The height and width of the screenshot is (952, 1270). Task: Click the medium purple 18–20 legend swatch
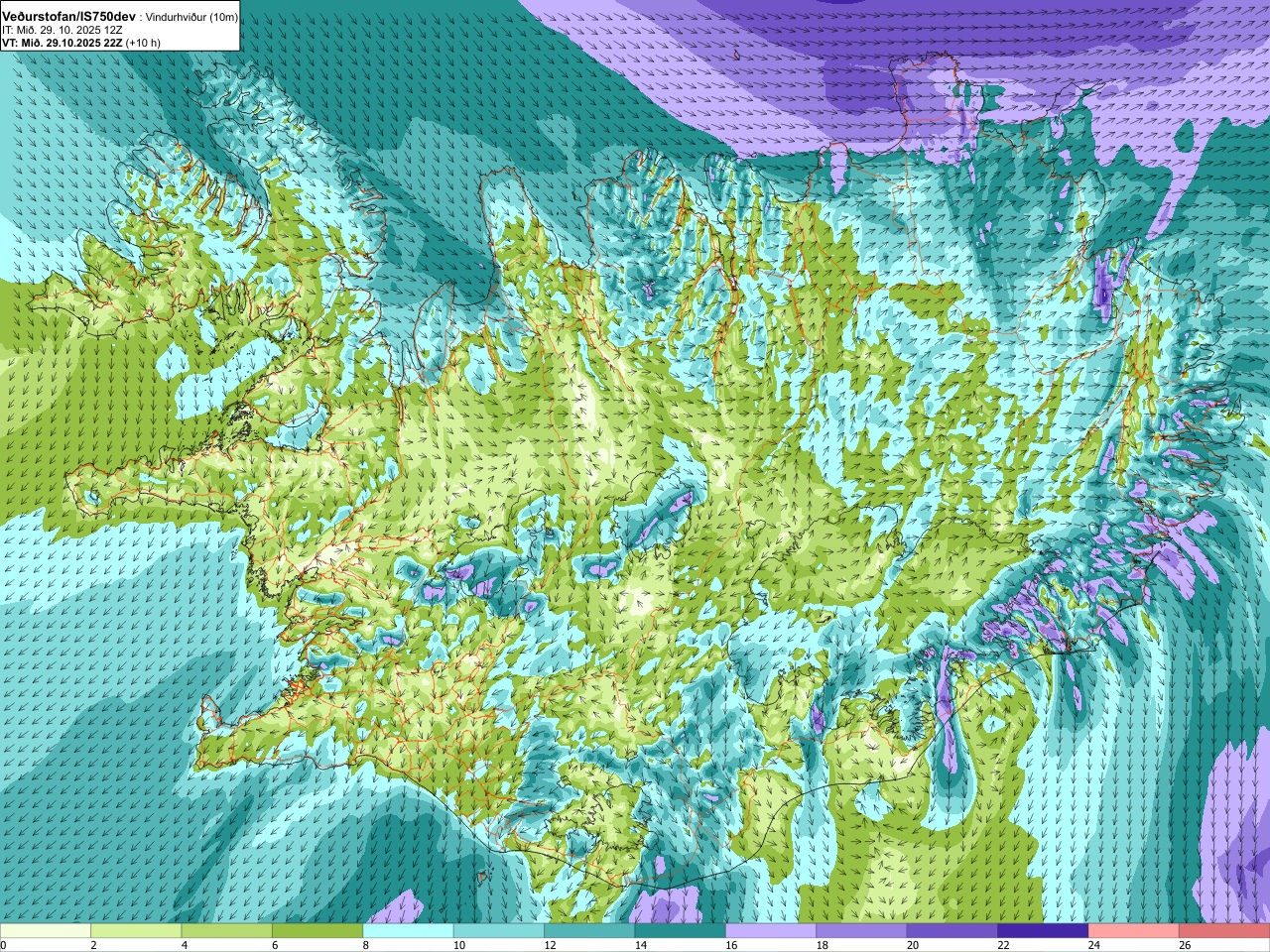862,931
